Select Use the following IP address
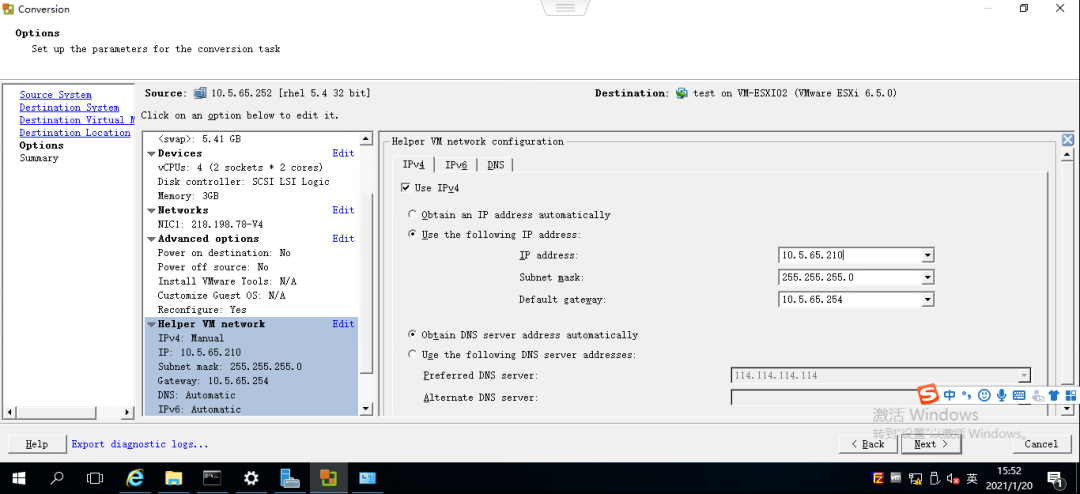Screen dimensions: 1080x494 pyautogui.click(x=413, y=234)
